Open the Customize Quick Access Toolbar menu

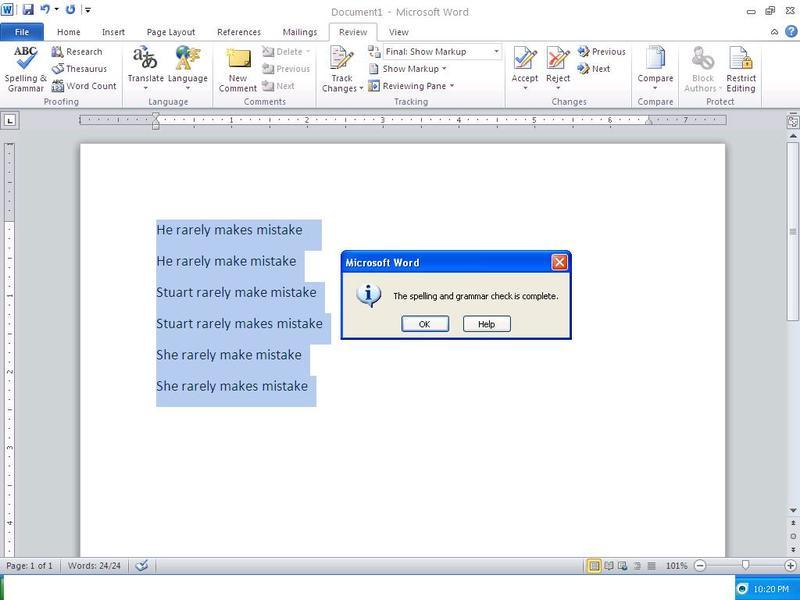(x=88, y=10)
